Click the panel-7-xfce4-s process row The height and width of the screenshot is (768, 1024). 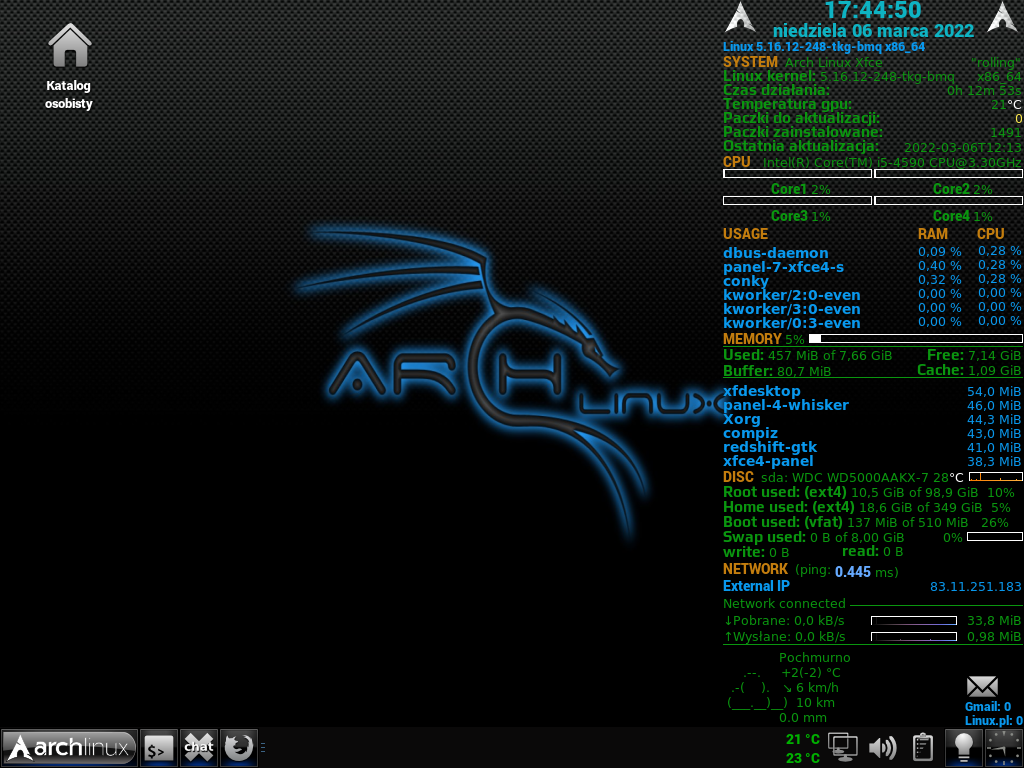[872, 266]
